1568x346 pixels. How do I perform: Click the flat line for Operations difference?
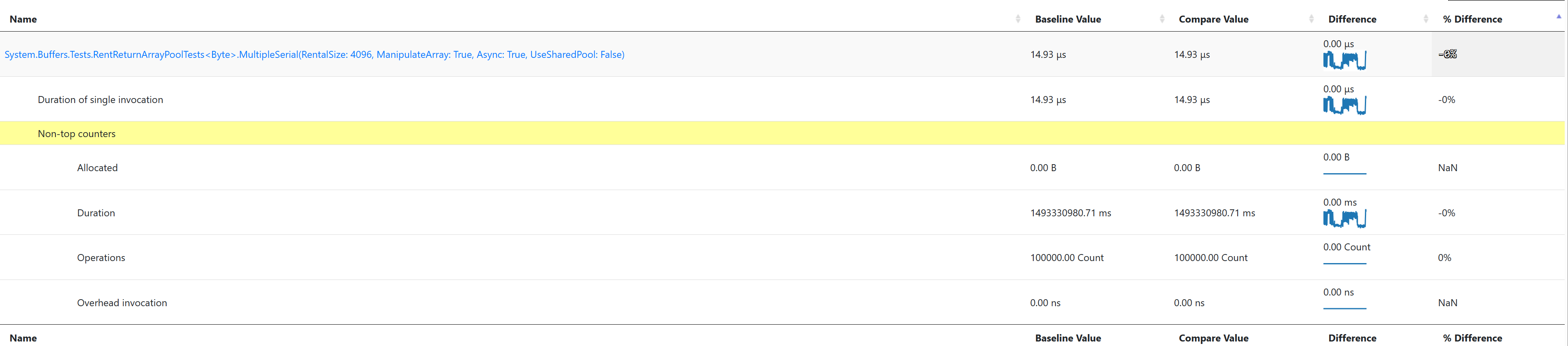click(1345, 264)
